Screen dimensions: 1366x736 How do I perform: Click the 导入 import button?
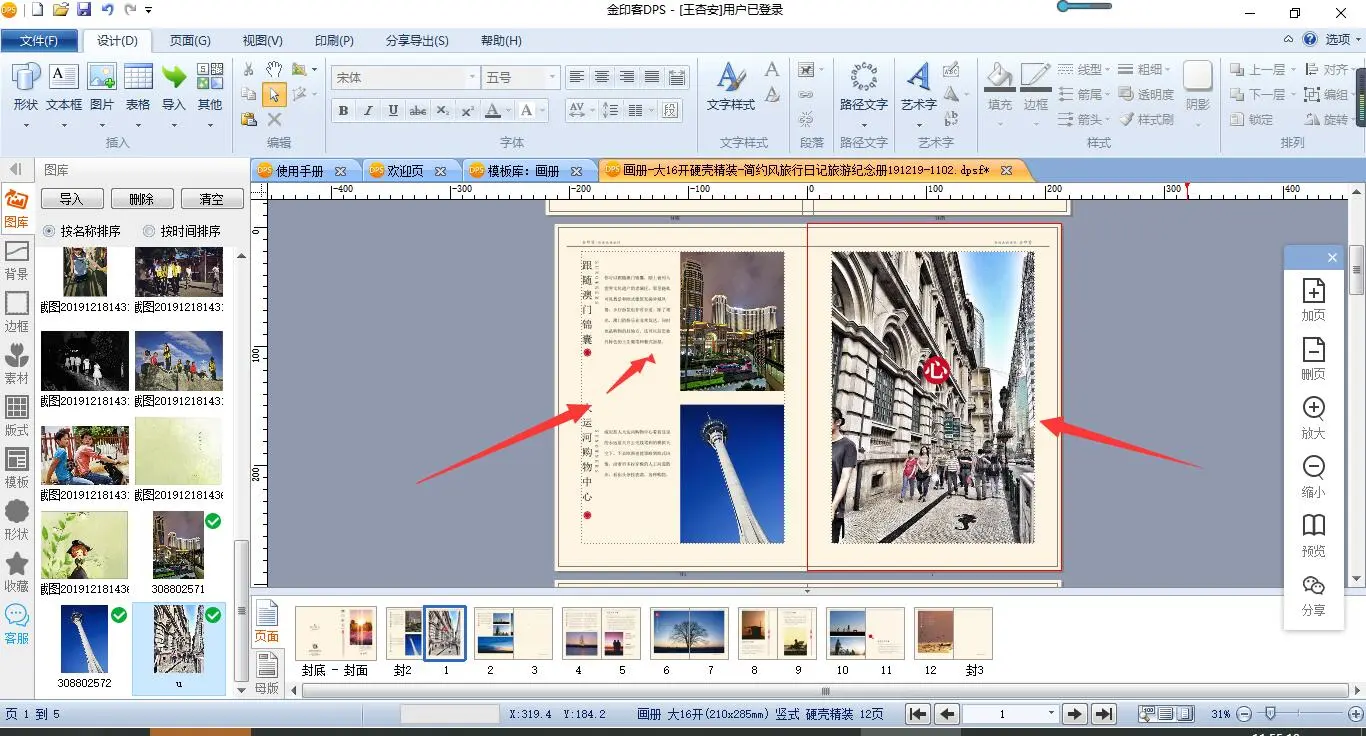(71, 199)
